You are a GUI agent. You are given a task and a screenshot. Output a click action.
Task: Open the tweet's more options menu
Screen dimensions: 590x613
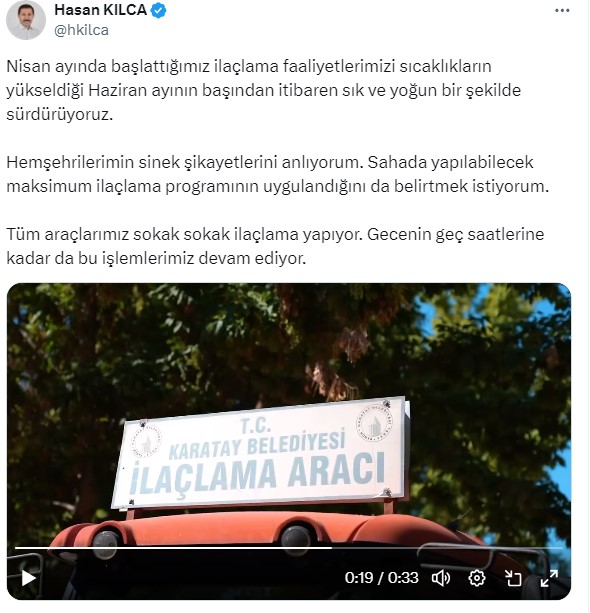point(562,11)
